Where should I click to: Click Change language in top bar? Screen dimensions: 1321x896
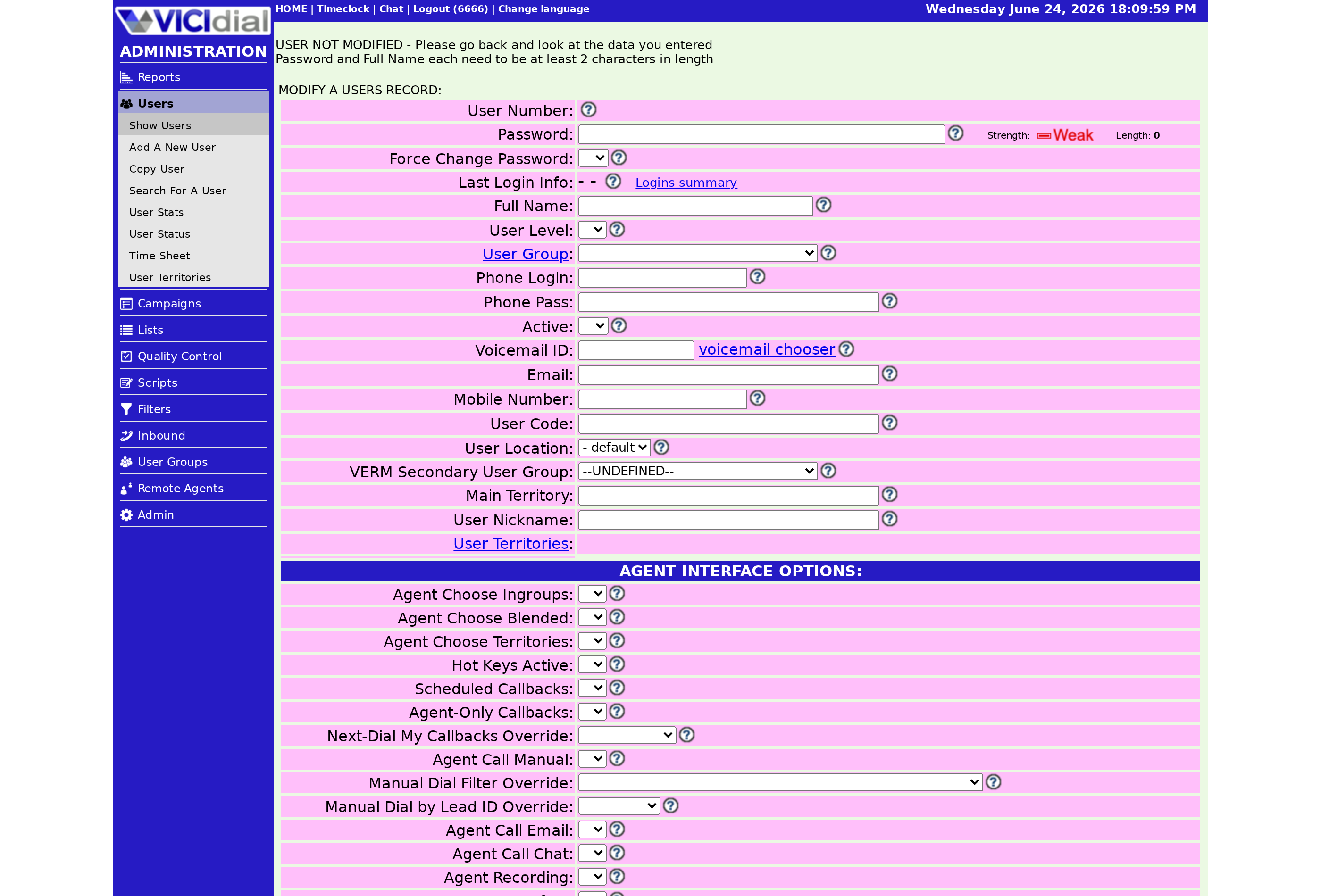(x=543, y=9)
